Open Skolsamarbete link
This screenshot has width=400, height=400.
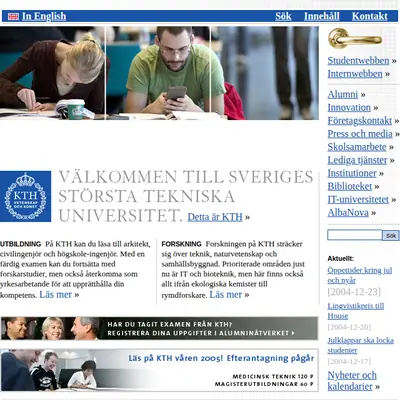(x=357, y=147)
